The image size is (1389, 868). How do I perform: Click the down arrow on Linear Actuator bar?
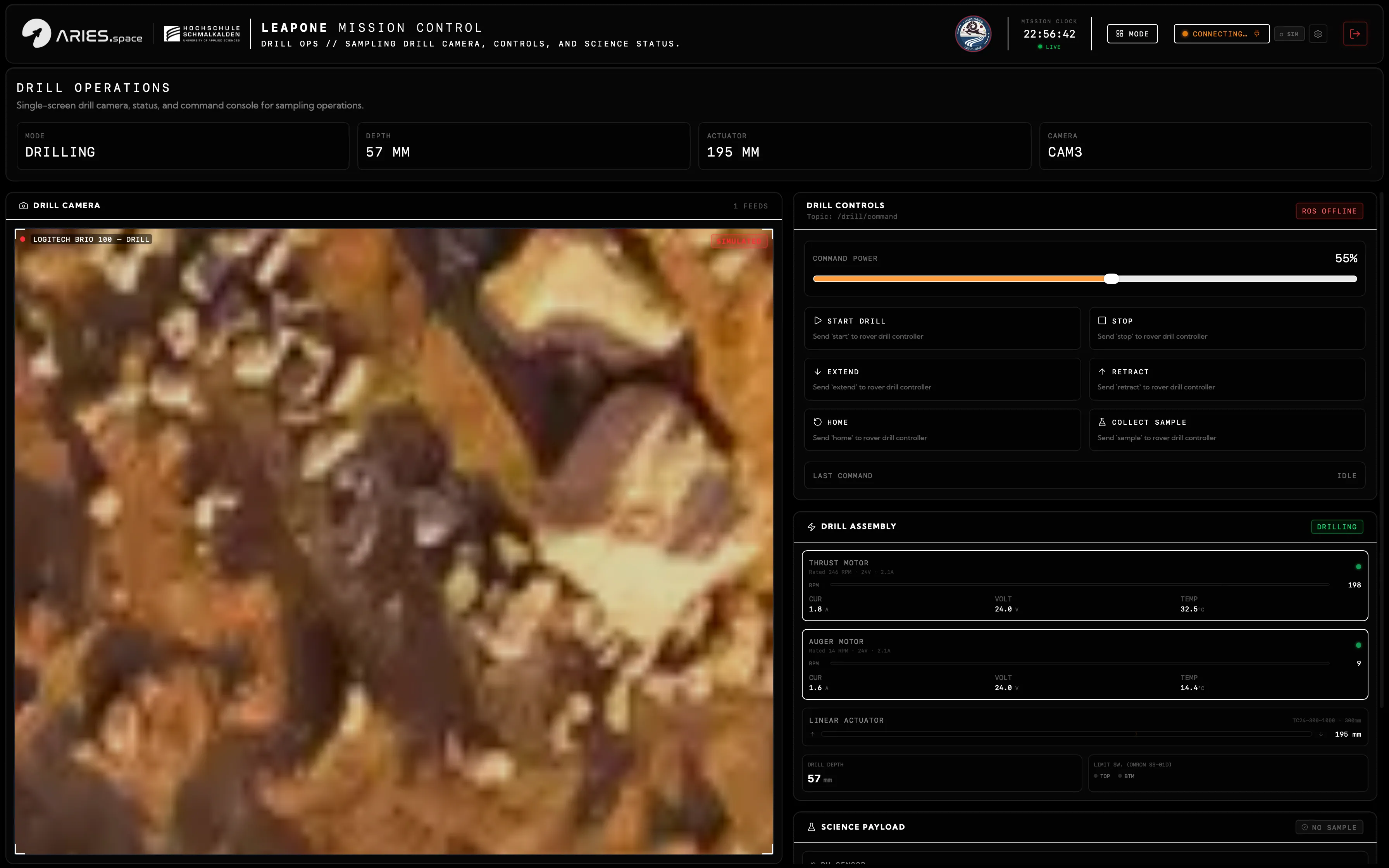pos(1321,734)
